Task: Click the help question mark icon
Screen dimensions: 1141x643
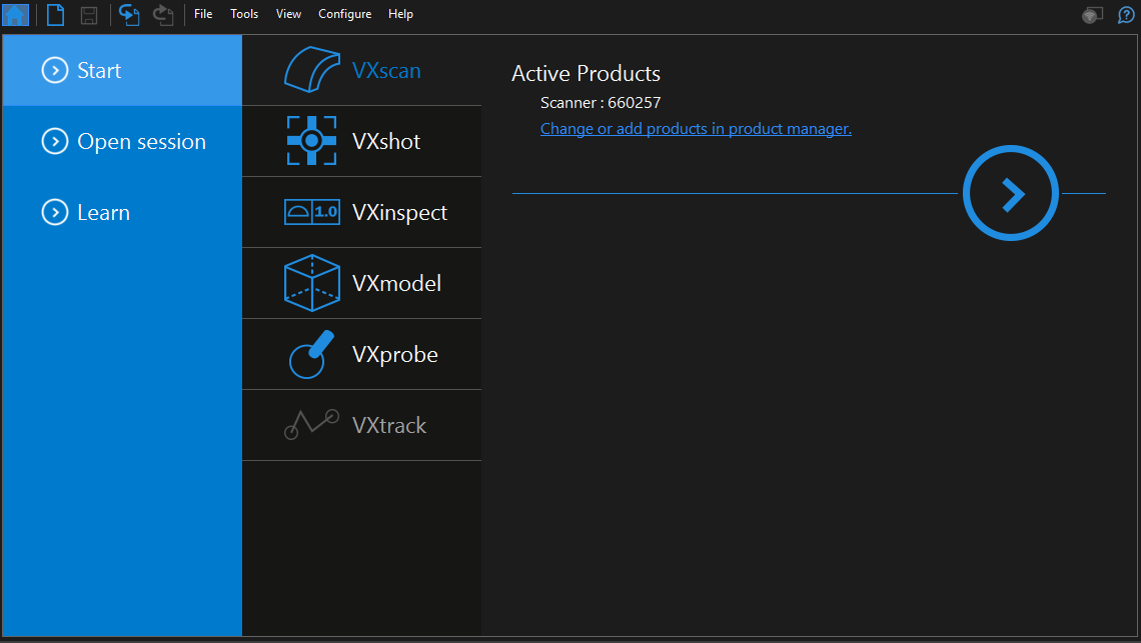Action: [x=1126, y=15]
